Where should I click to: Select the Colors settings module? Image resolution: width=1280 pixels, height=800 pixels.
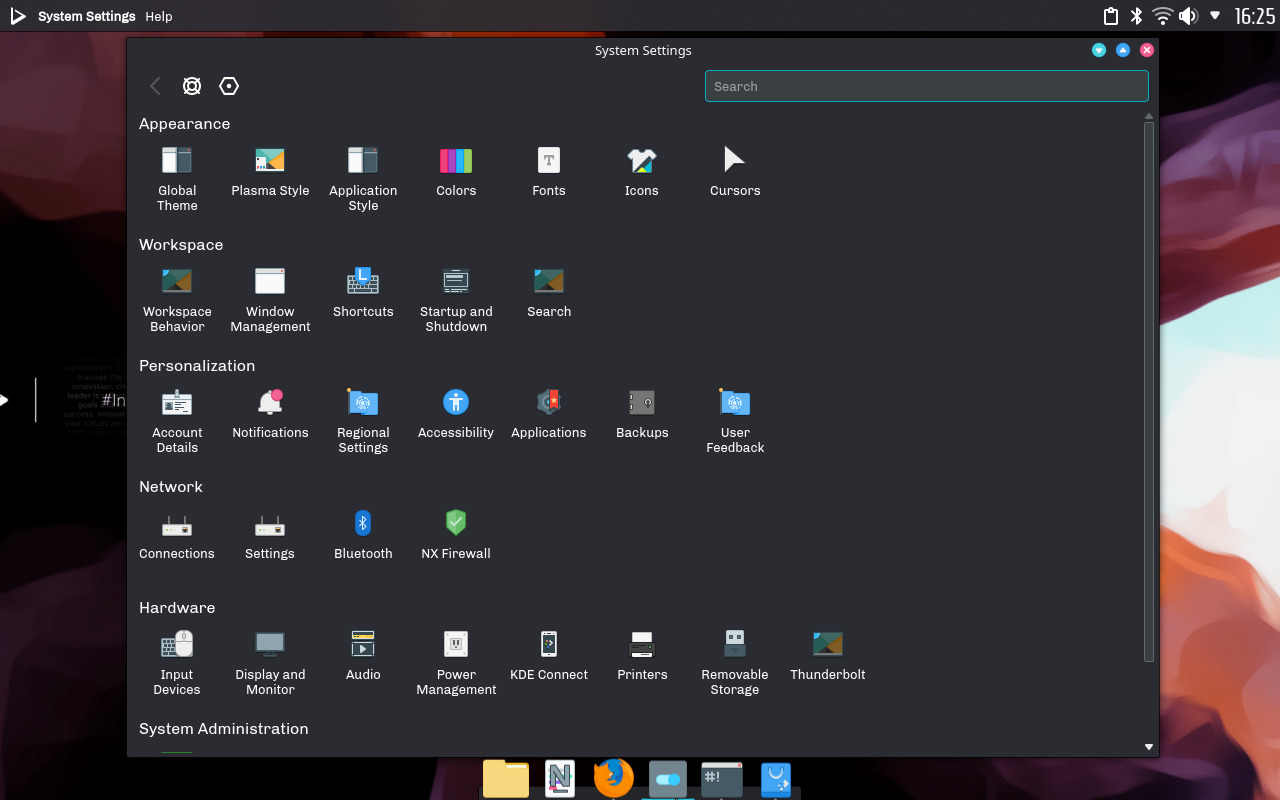pyautogui.click(x=456, y=168)
